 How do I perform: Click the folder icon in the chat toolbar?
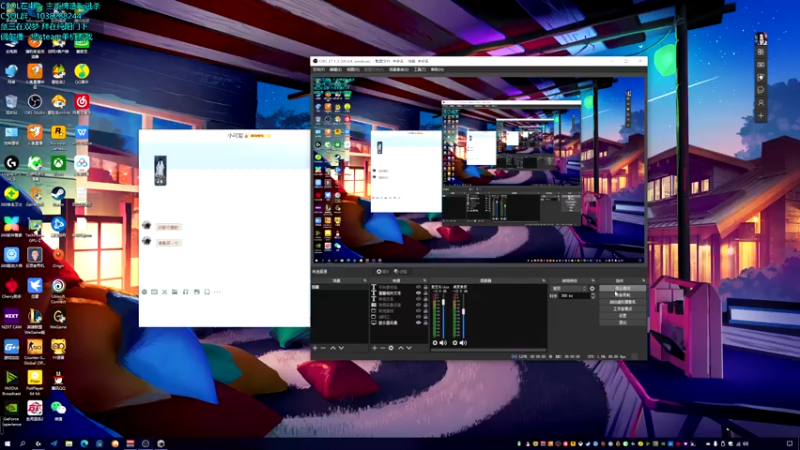point(174,292)
